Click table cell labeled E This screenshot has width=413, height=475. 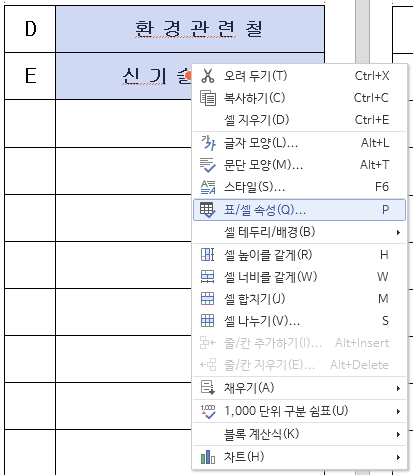pyautogui.click(x=30, y=76)
